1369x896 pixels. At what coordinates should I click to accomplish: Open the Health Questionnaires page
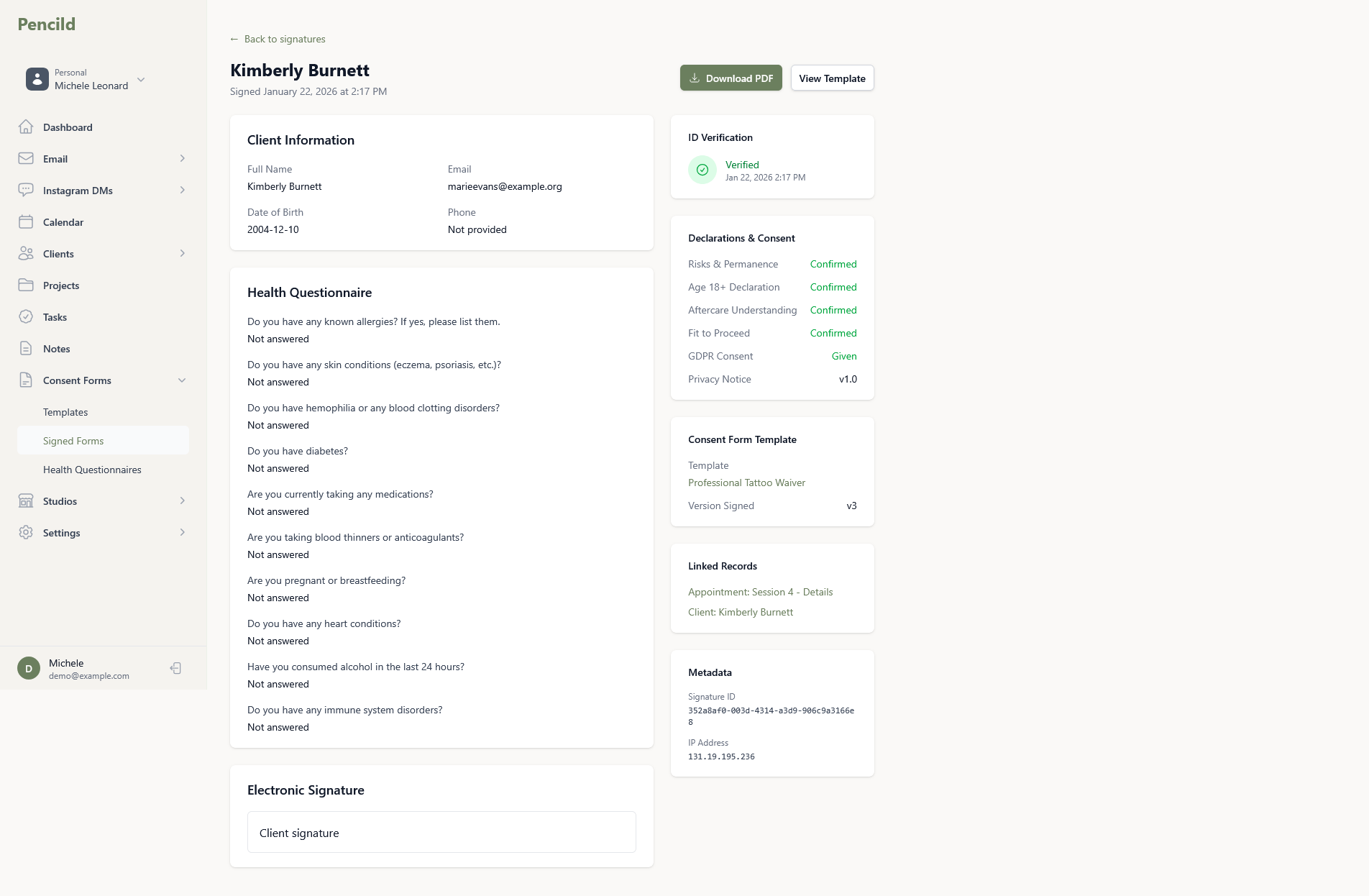(92, 469)
